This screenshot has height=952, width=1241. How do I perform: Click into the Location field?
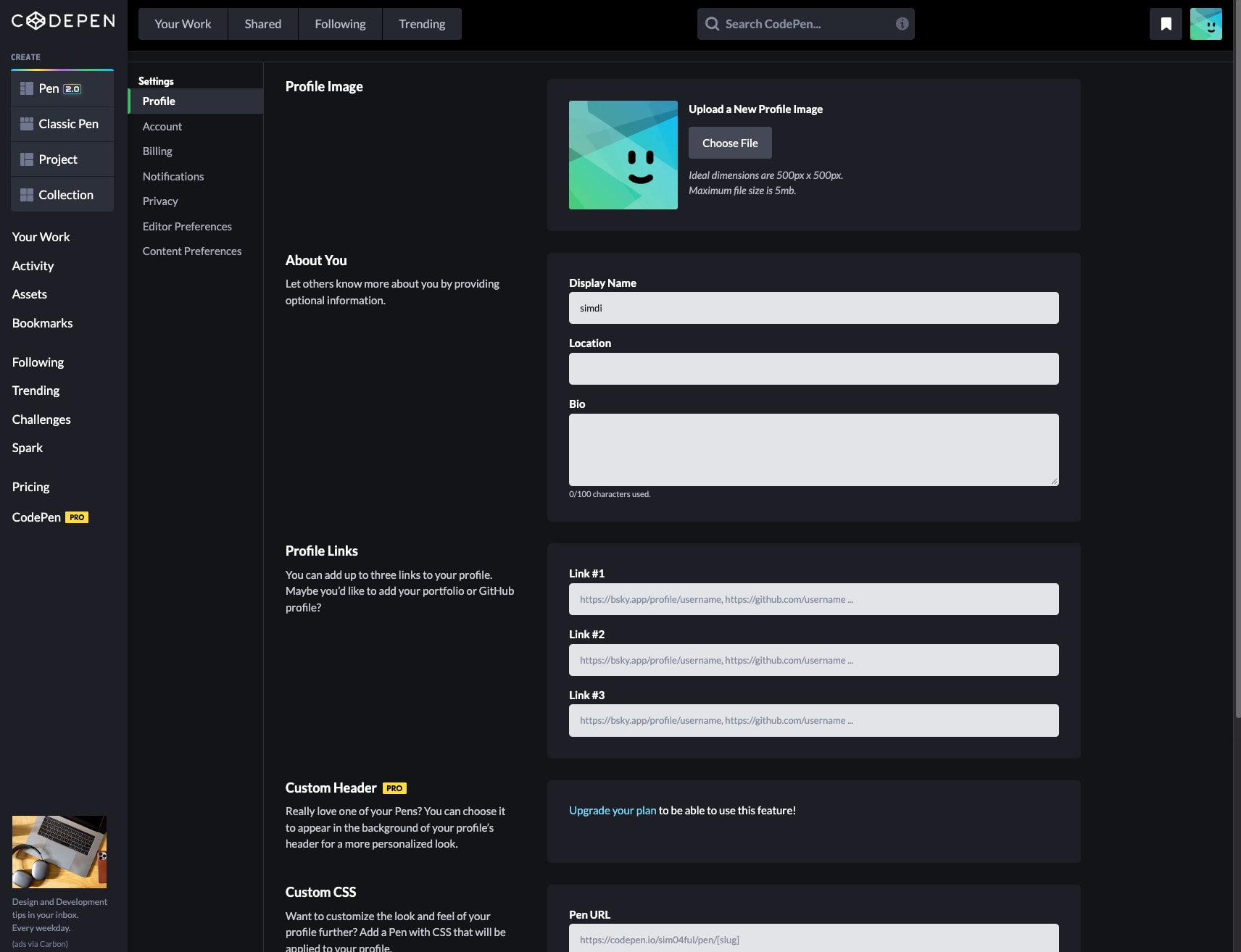tap(813, 369)
